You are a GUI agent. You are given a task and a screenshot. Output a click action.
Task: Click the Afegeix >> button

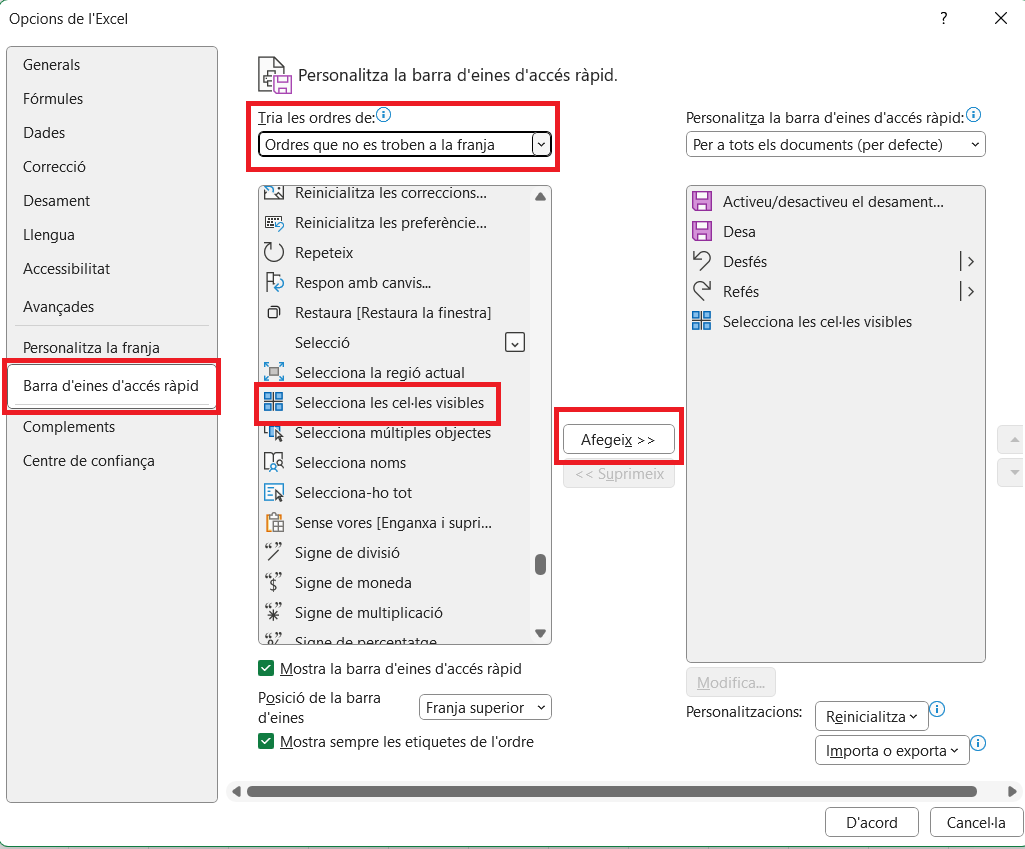(618, 439)
